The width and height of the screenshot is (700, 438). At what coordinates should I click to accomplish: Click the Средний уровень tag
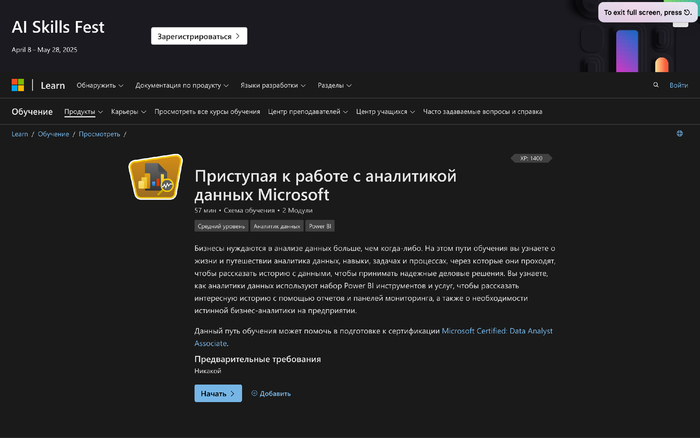pos(221,226)
